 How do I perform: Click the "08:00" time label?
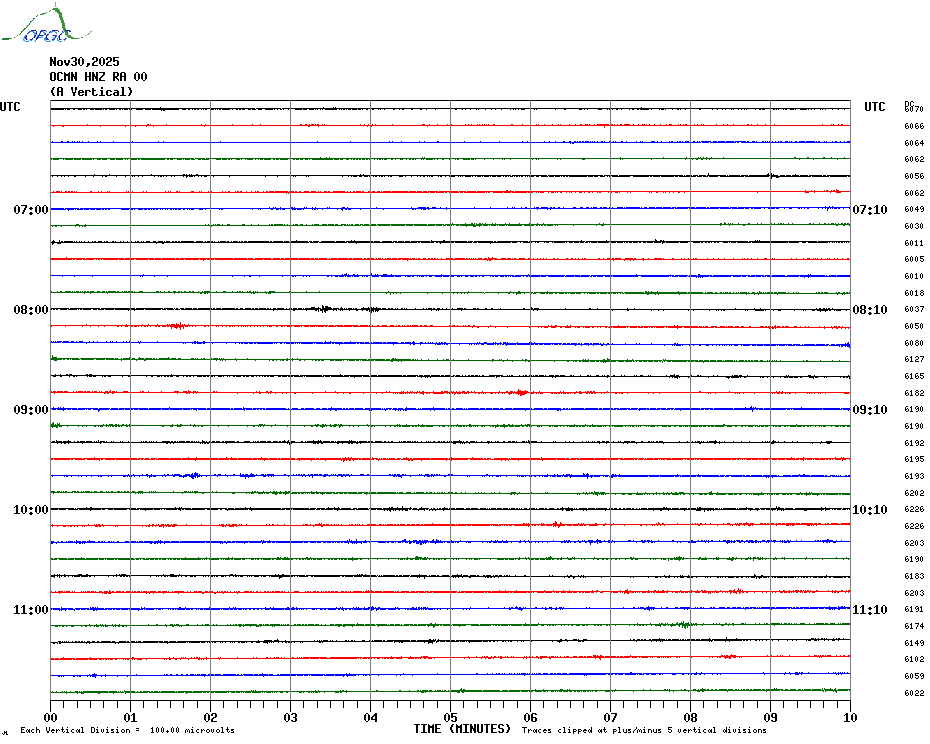(x=31, y=310)
